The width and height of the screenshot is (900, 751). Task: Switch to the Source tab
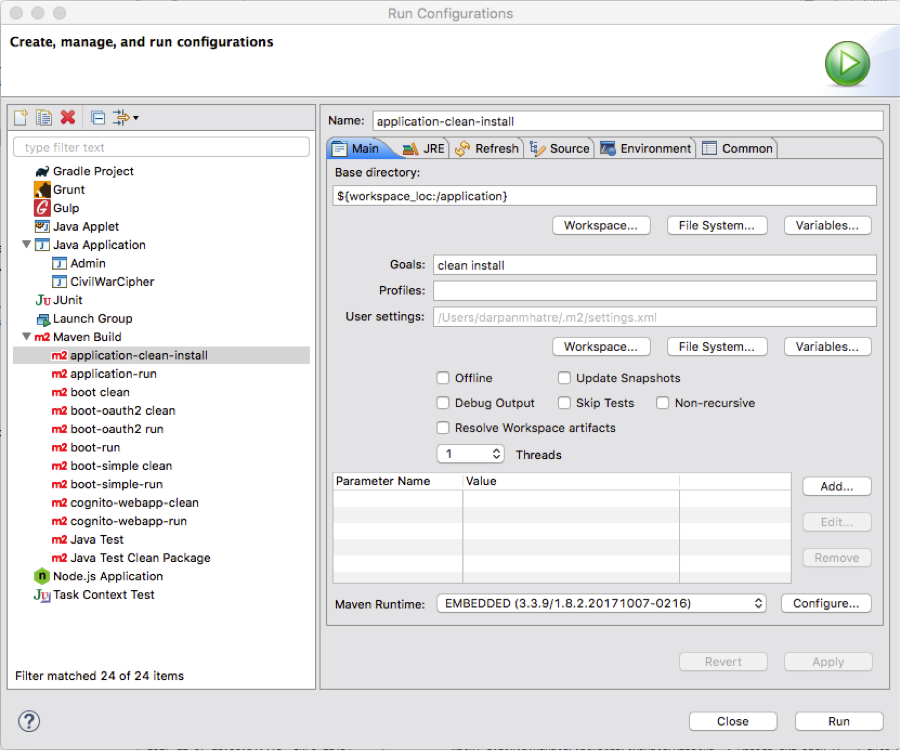point(560,149)
